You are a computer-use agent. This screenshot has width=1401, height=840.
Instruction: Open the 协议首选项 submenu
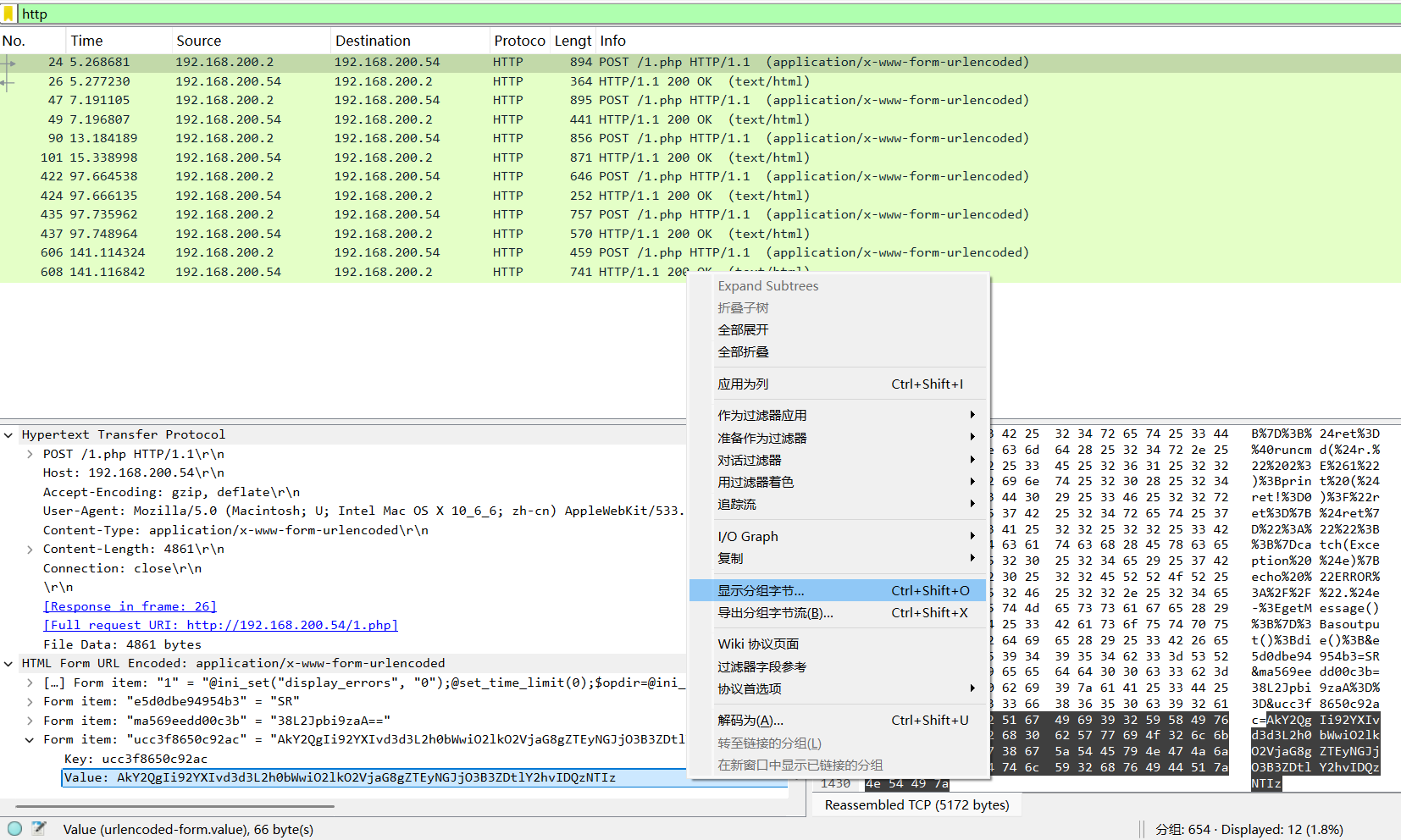coord(839,689)
